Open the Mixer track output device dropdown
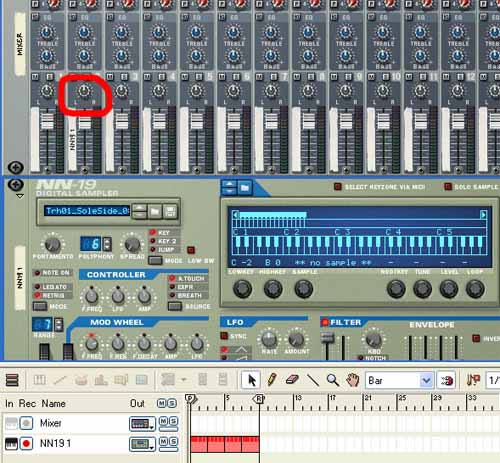Viewport: 500px width, 463px height. click(x=142, y=424)
